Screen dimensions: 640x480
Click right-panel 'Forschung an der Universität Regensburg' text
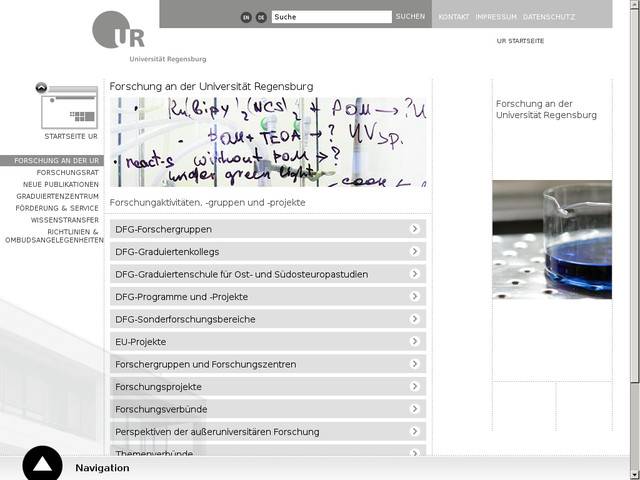pyautogui.click(x=546, y=109)
